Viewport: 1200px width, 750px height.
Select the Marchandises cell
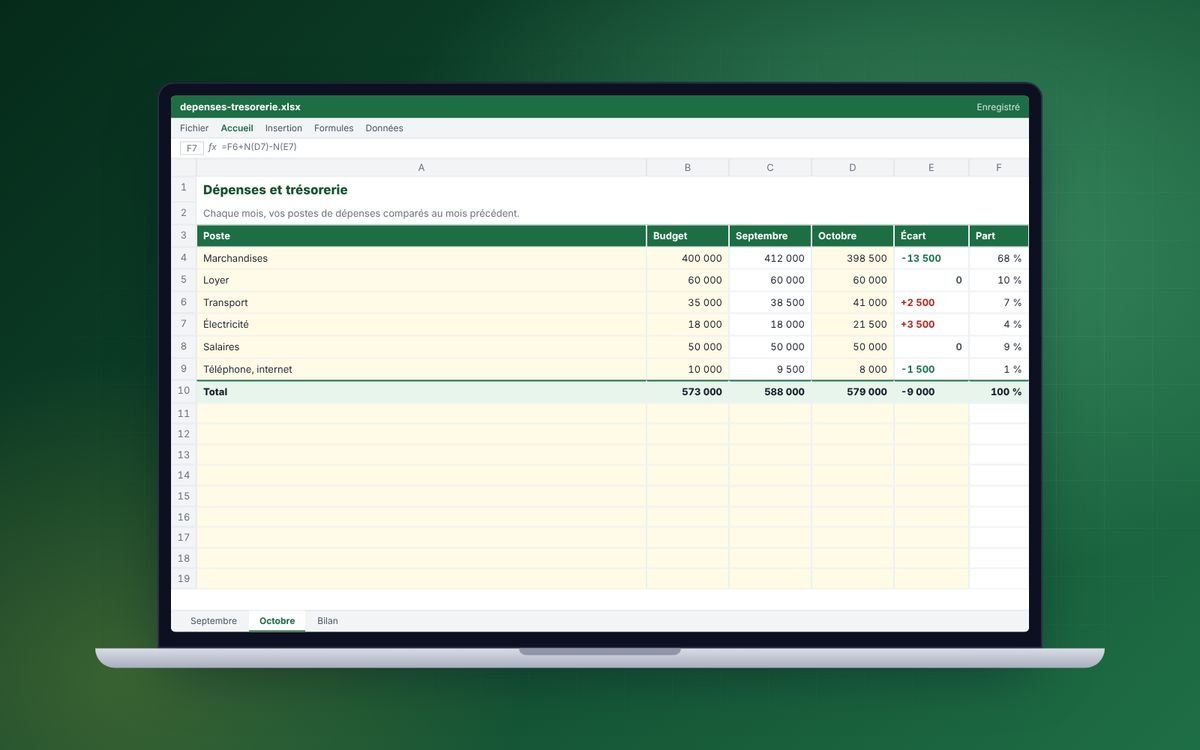(421, 258)
